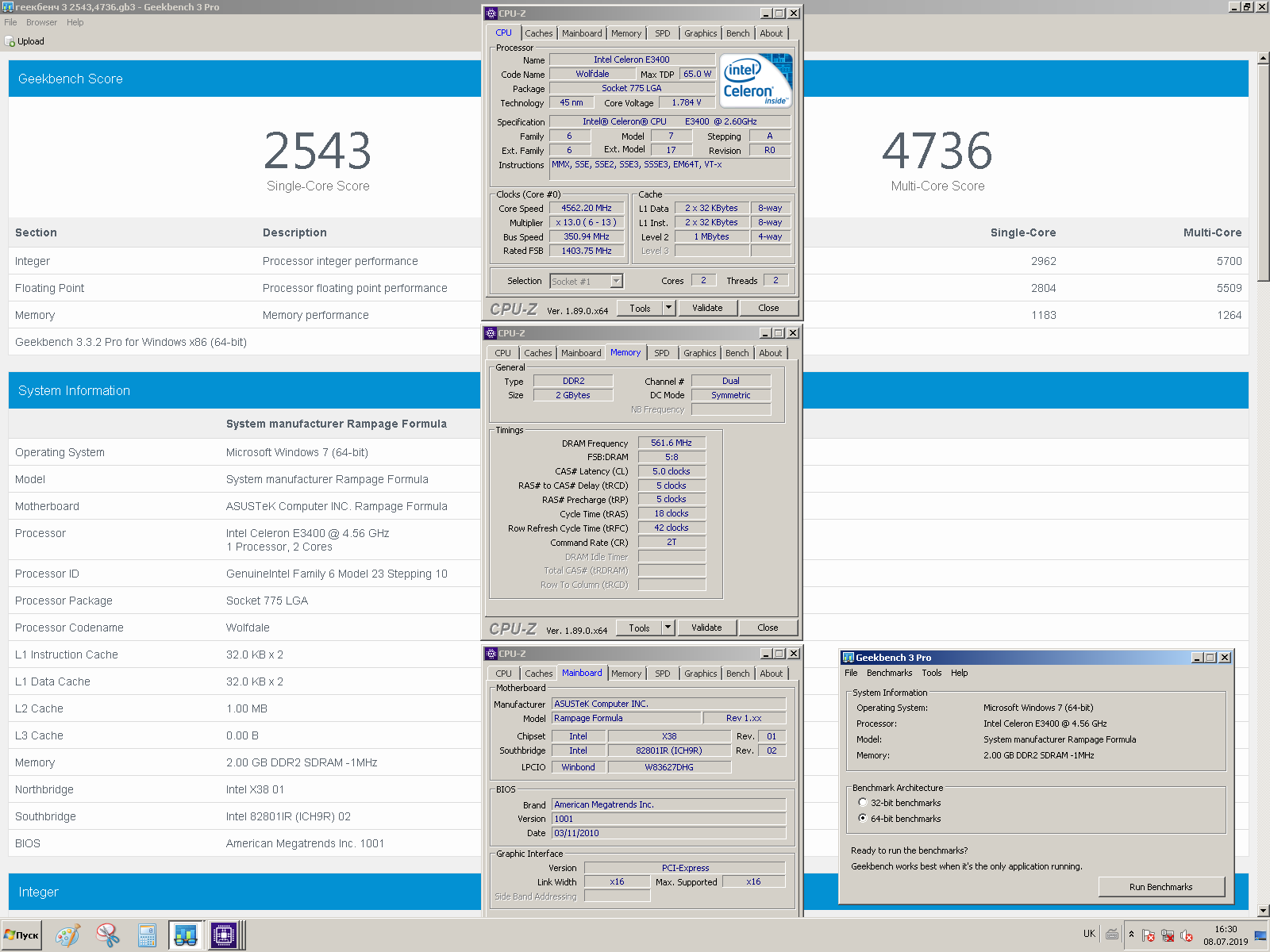Click the Show Desktop icon in tray
1270x952 pixels.
[1260, 935]
